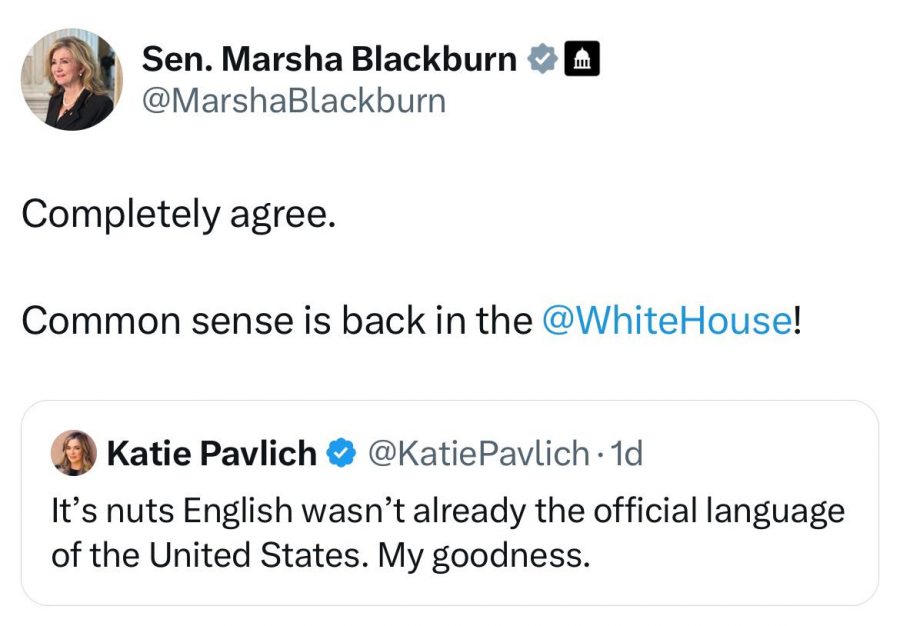This screenshot has width=900, height=626.
Task: Open the @WhiteHouse mention link
Action: (665, 320)
